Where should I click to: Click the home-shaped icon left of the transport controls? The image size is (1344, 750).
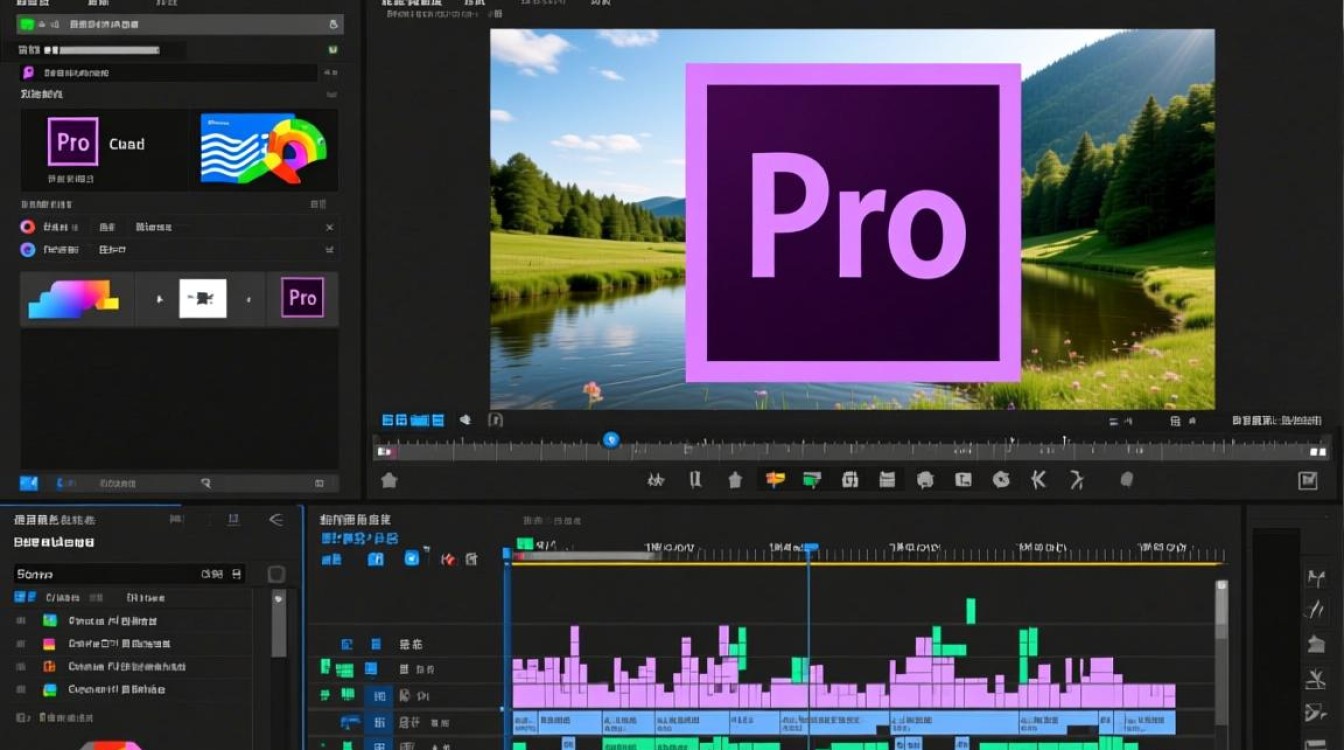(x=389, y=480)
